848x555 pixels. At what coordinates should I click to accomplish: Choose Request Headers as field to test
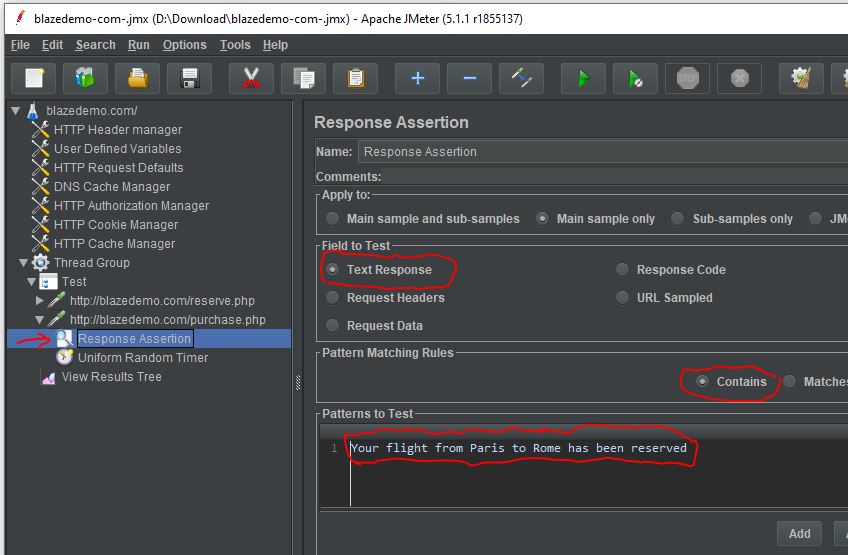click(333, 298)
